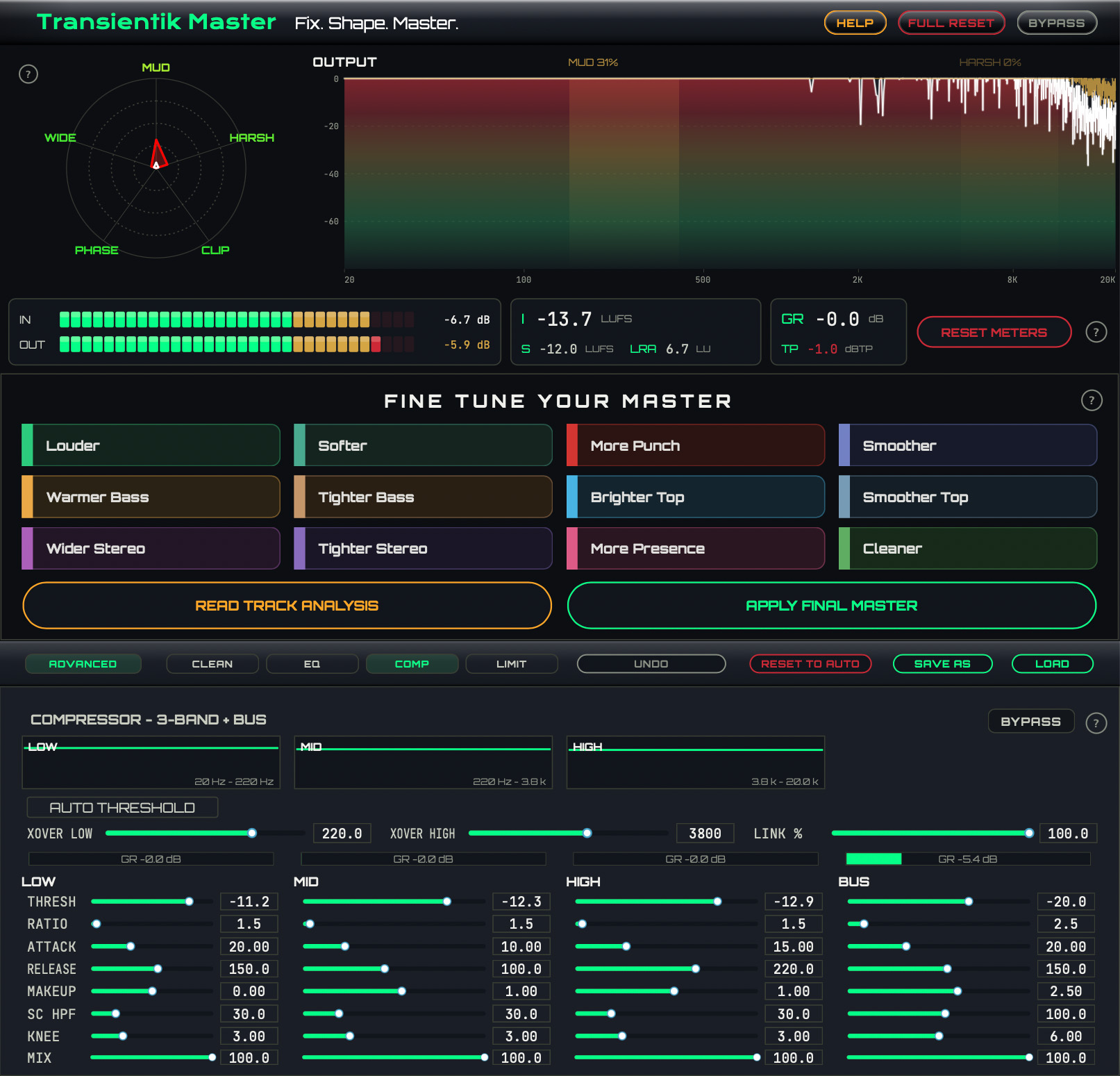Apply the Brighter Top adjustment

click(696, 497)
